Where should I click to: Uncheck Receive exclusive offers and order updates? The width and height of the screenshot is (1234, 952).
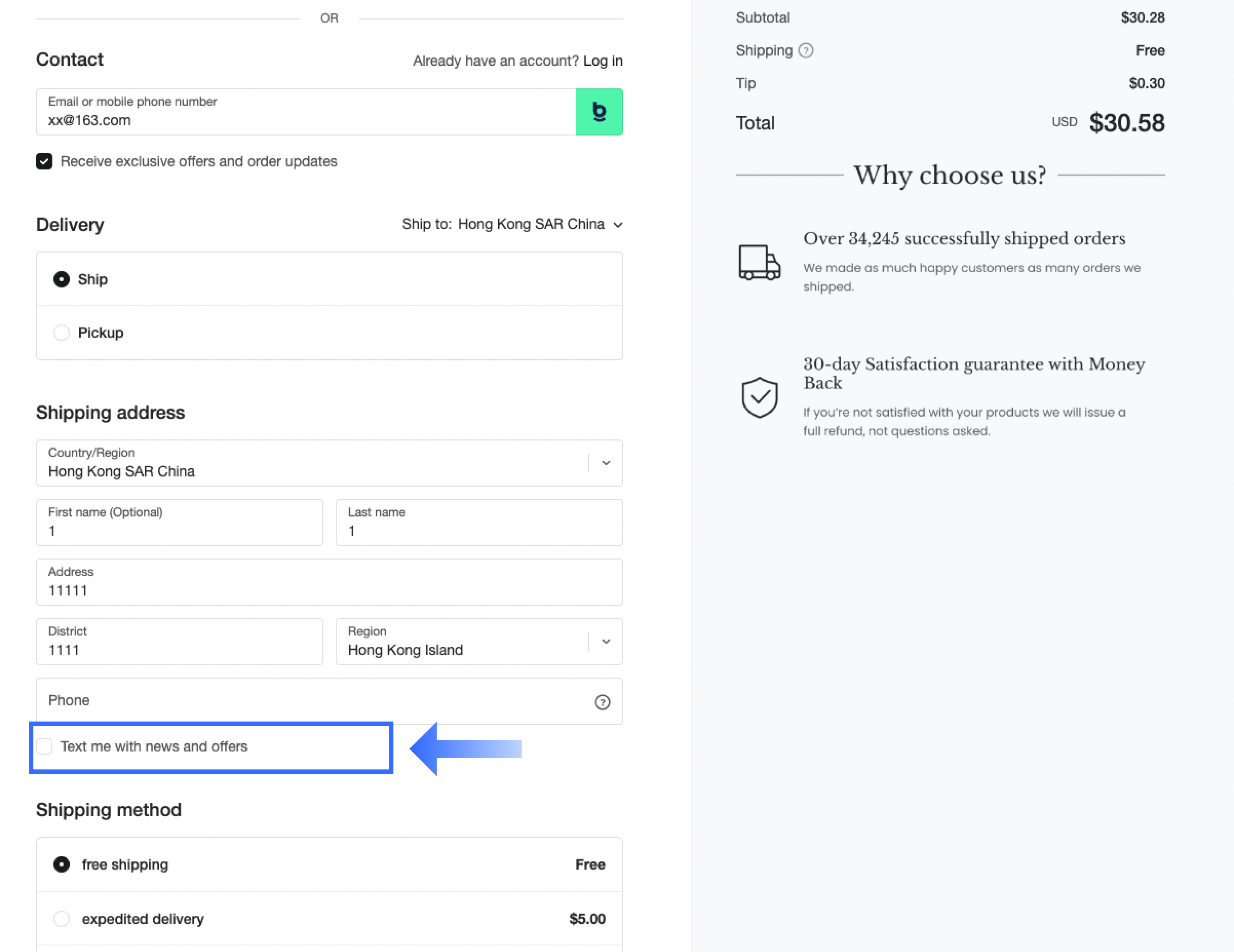[x=44, y=162]
